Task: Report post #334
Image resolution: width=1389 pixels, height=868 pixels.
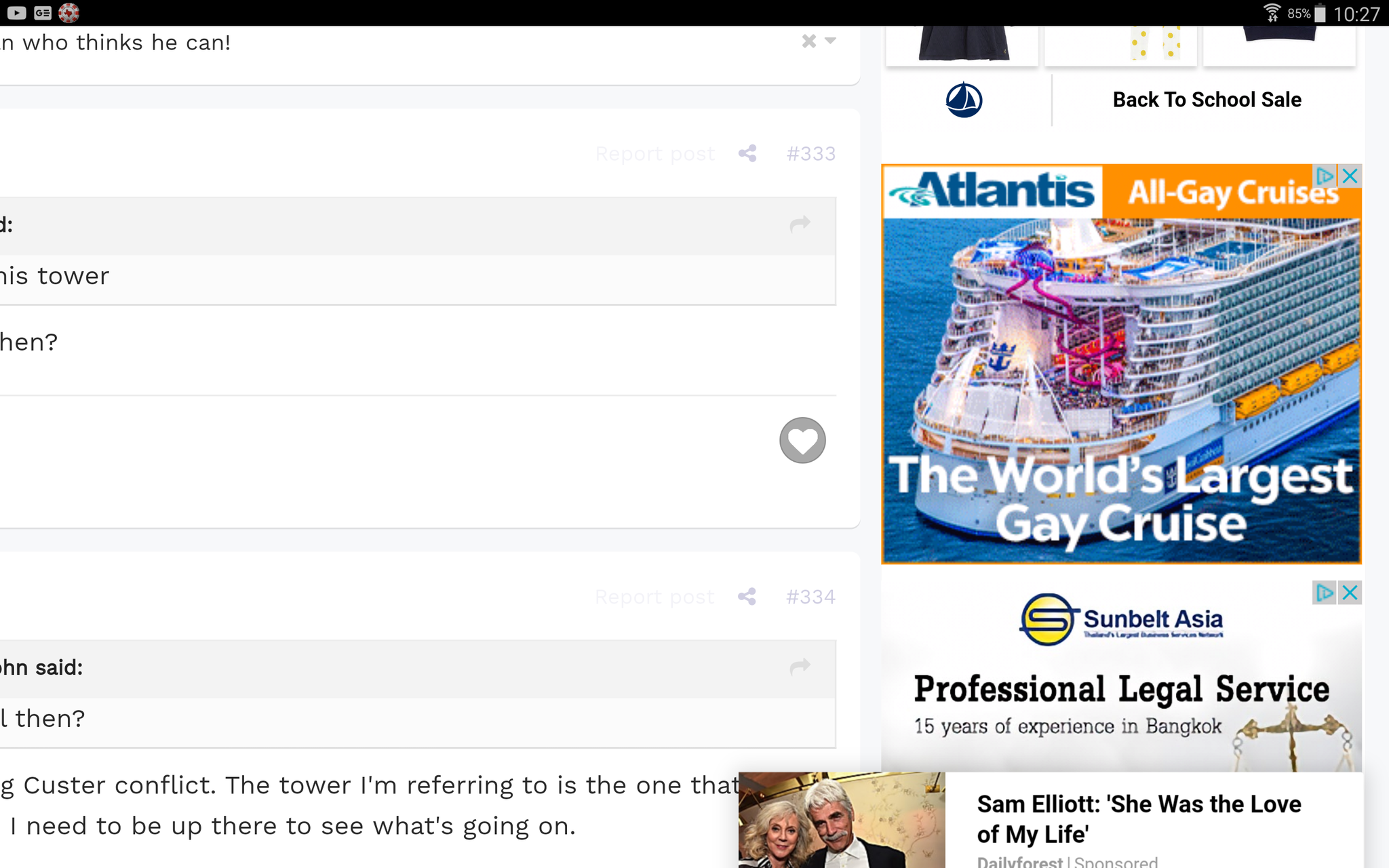Action: (654, 597)
